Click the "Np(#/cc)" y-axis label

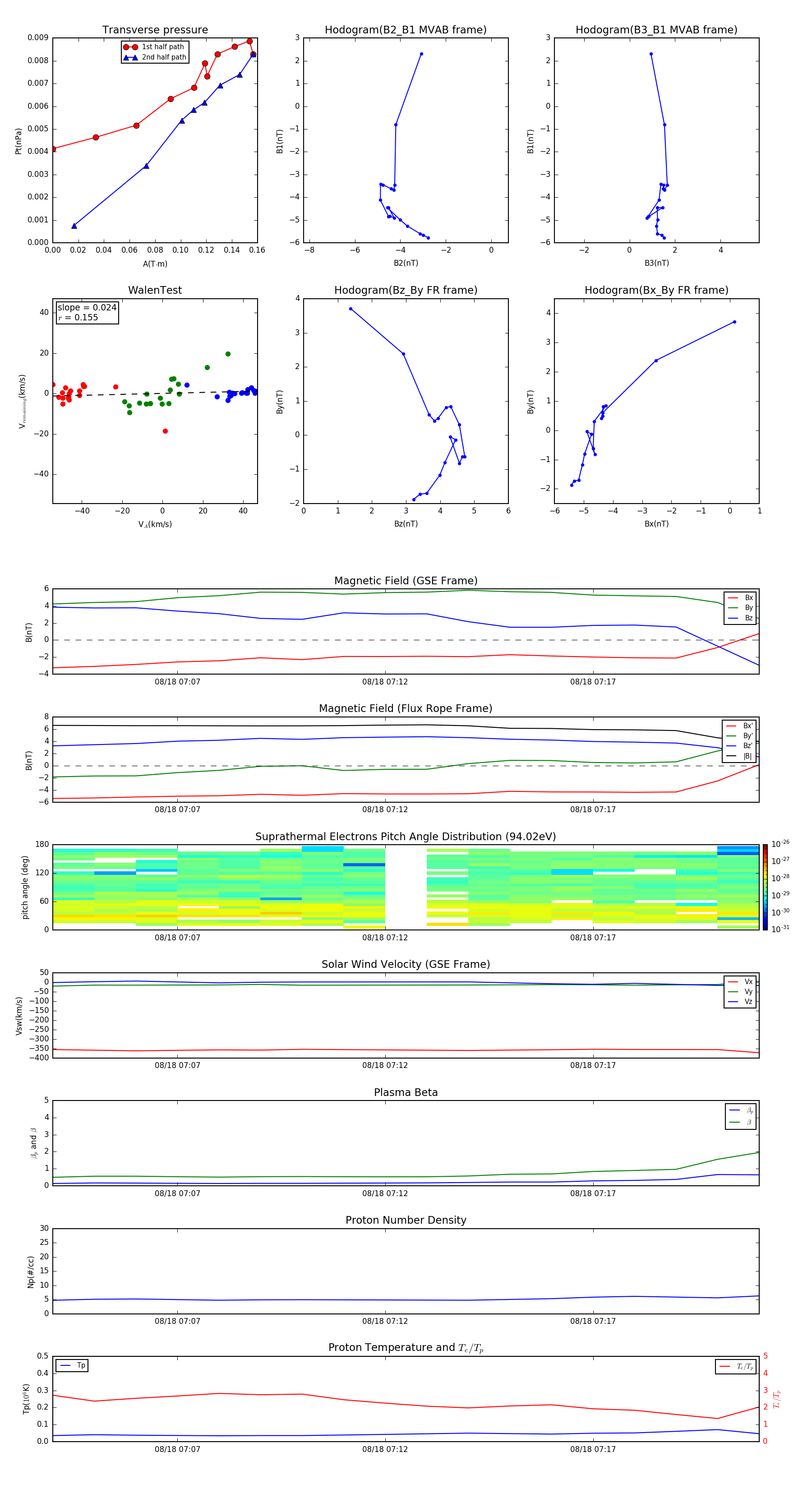[x=31, y=1272]
